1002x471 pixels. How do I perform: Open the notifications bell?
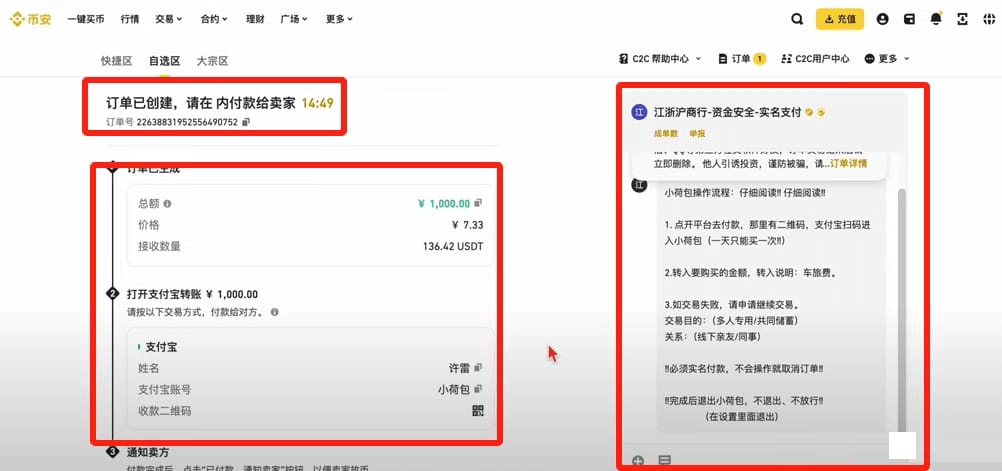(x=936, y=19)
